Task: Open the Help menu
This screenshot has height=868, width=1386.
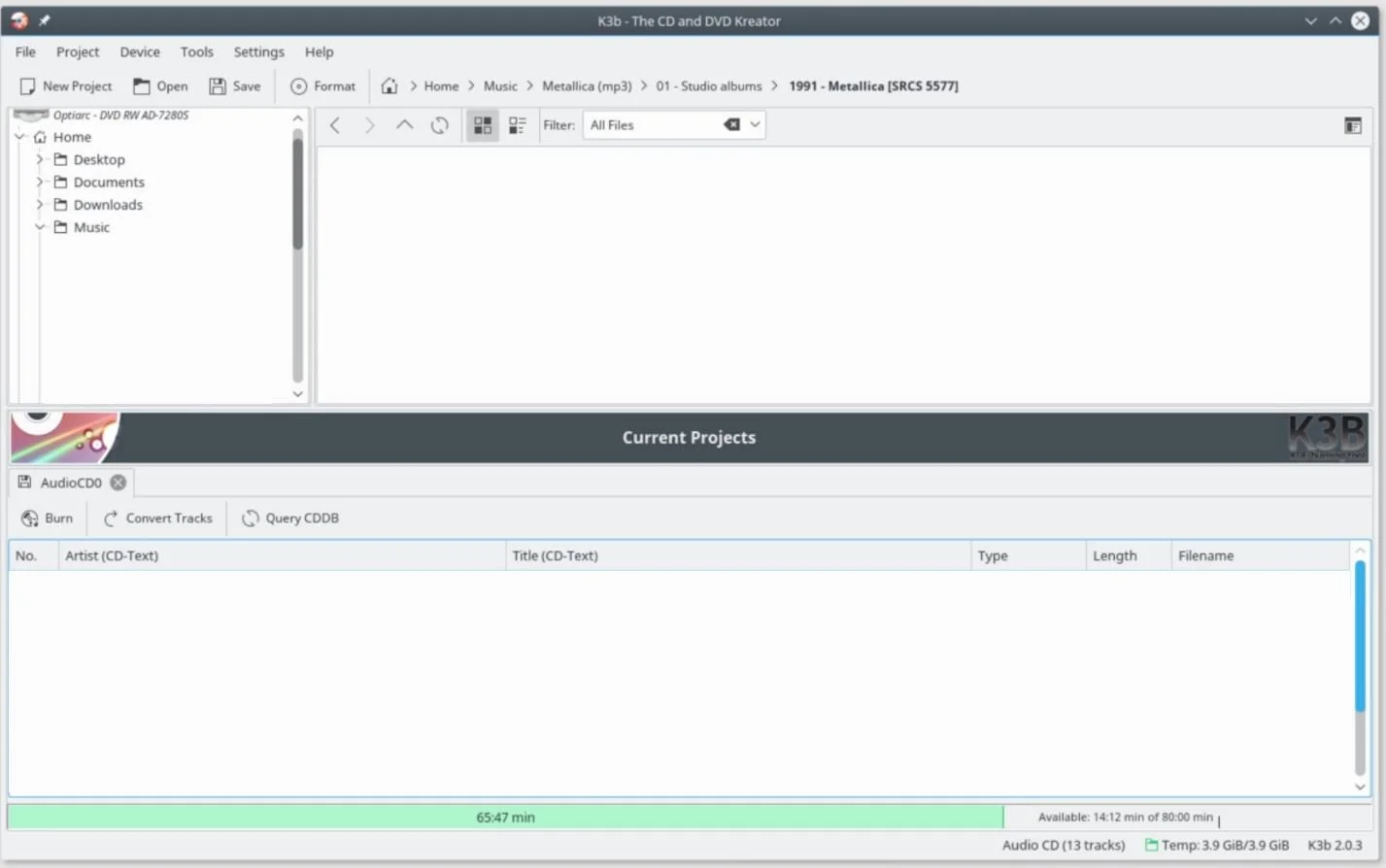Action: [x=319, y=51]
